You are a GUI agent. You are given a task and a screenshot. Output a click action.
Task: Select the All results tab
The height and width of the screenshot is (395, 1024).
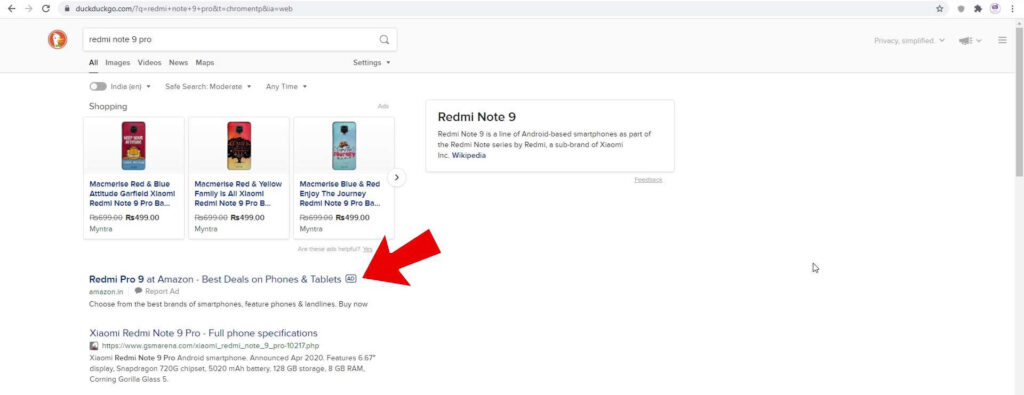93,63
